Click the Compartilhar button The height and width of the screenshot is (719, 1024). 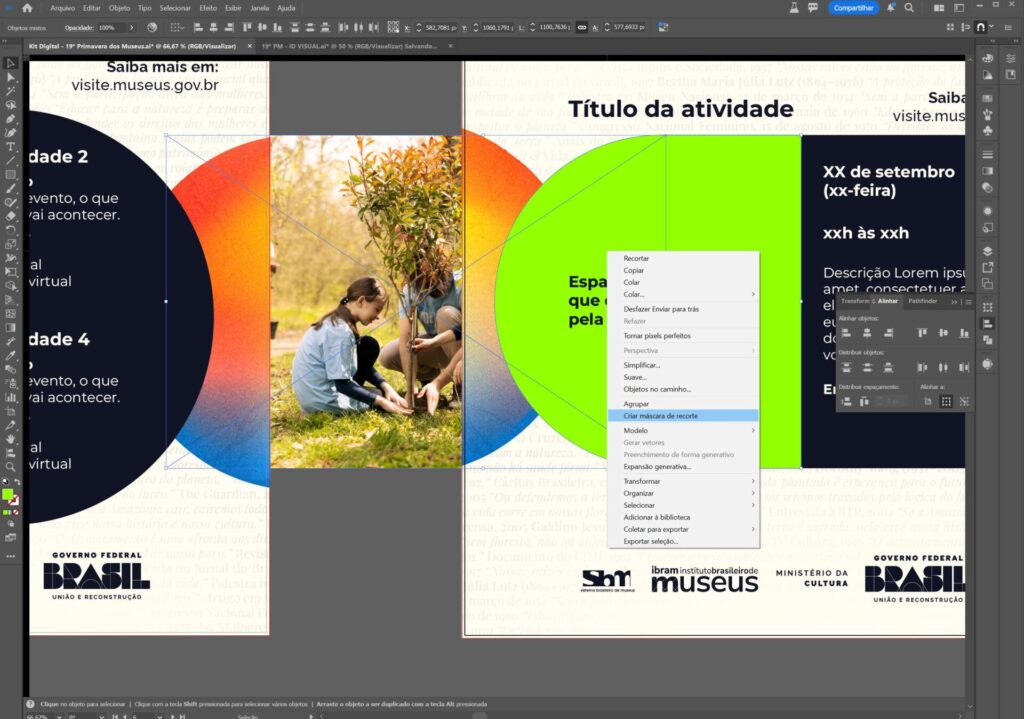click(x=853, y=8)
